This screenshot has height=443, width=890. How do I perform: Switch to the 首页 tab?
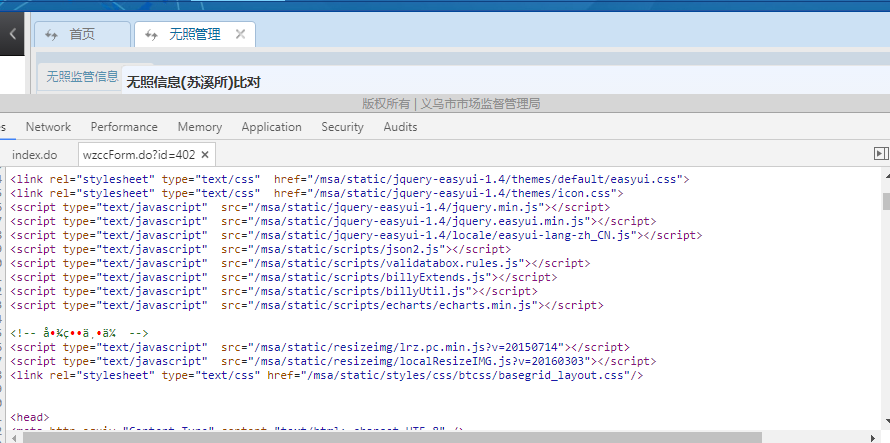[x=82, y=35]
